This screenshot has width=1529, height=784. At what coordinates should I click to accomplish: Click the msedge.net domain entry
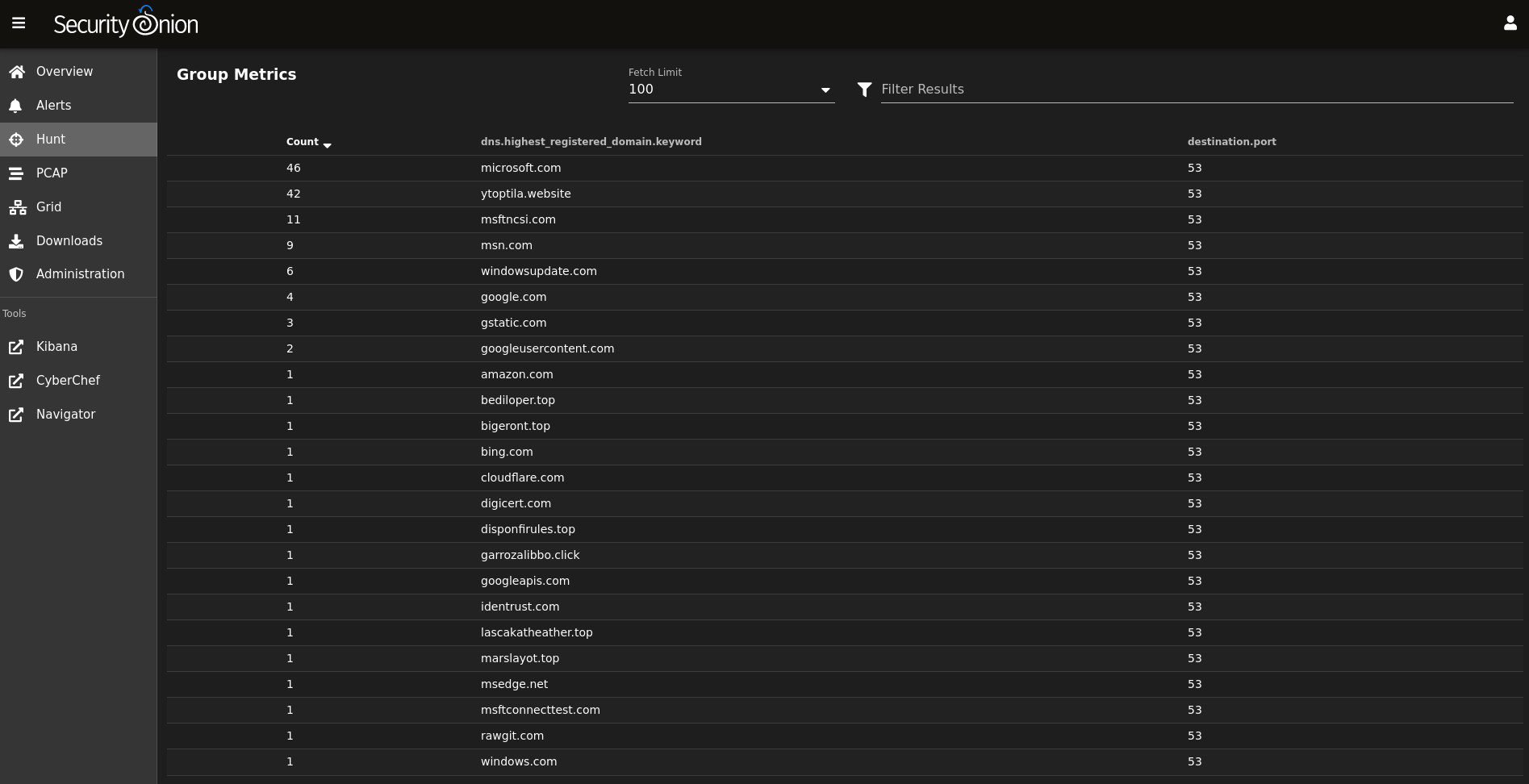tap(514, 684)
